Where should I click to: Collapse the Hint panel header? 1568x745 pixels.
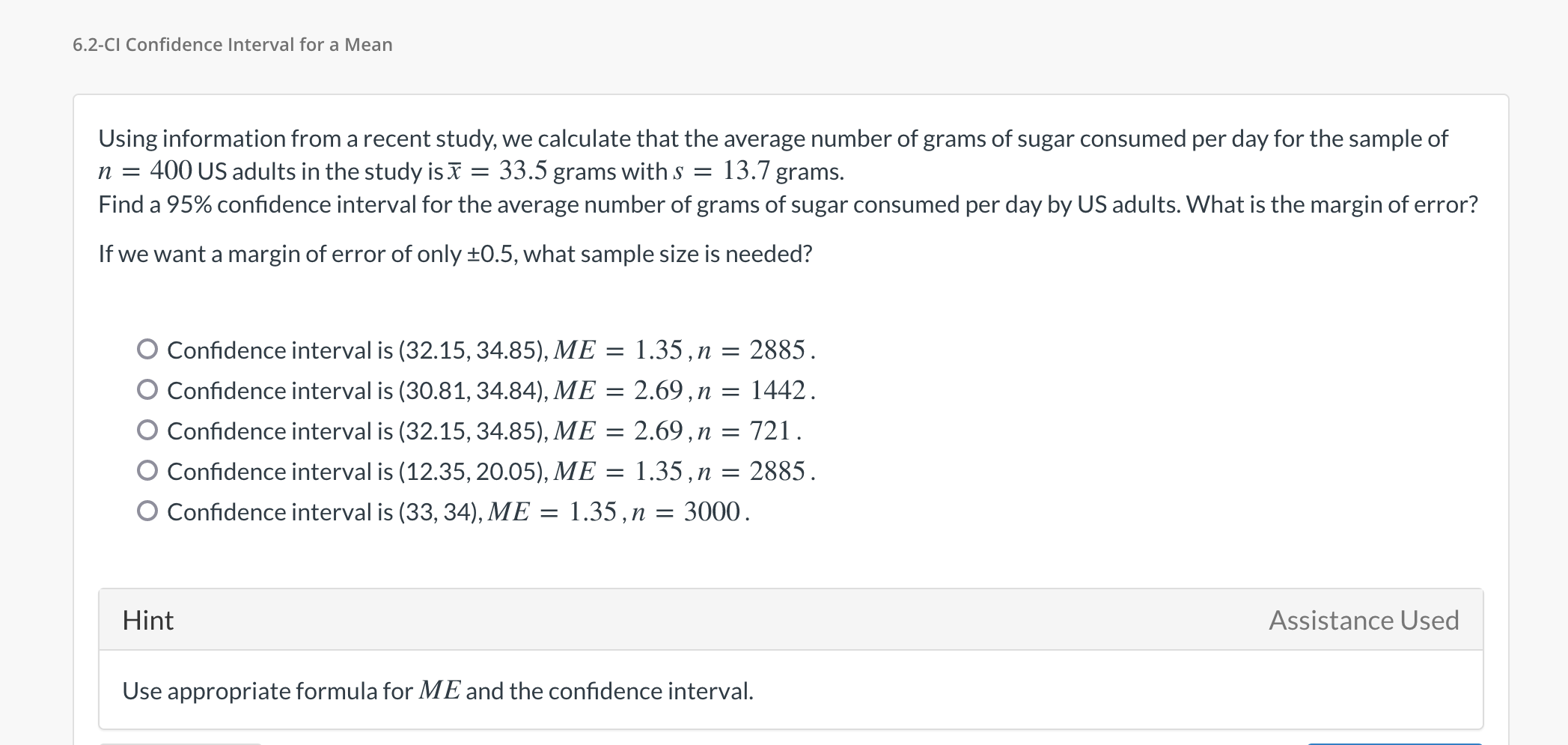[790, 620]
